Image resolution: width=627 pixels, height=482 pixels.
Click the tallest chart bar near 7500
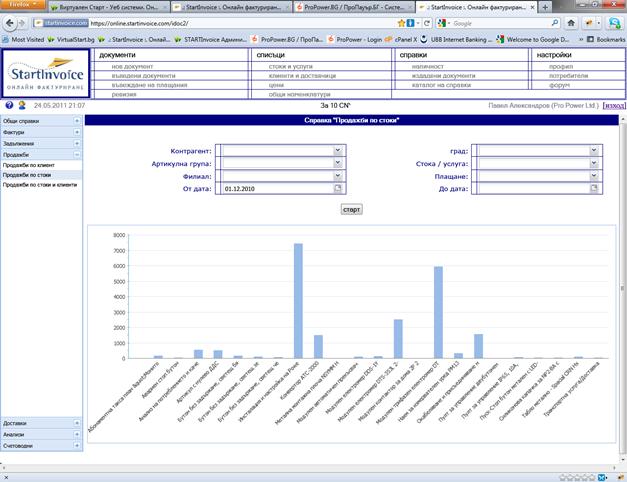(x=298, y=301)
